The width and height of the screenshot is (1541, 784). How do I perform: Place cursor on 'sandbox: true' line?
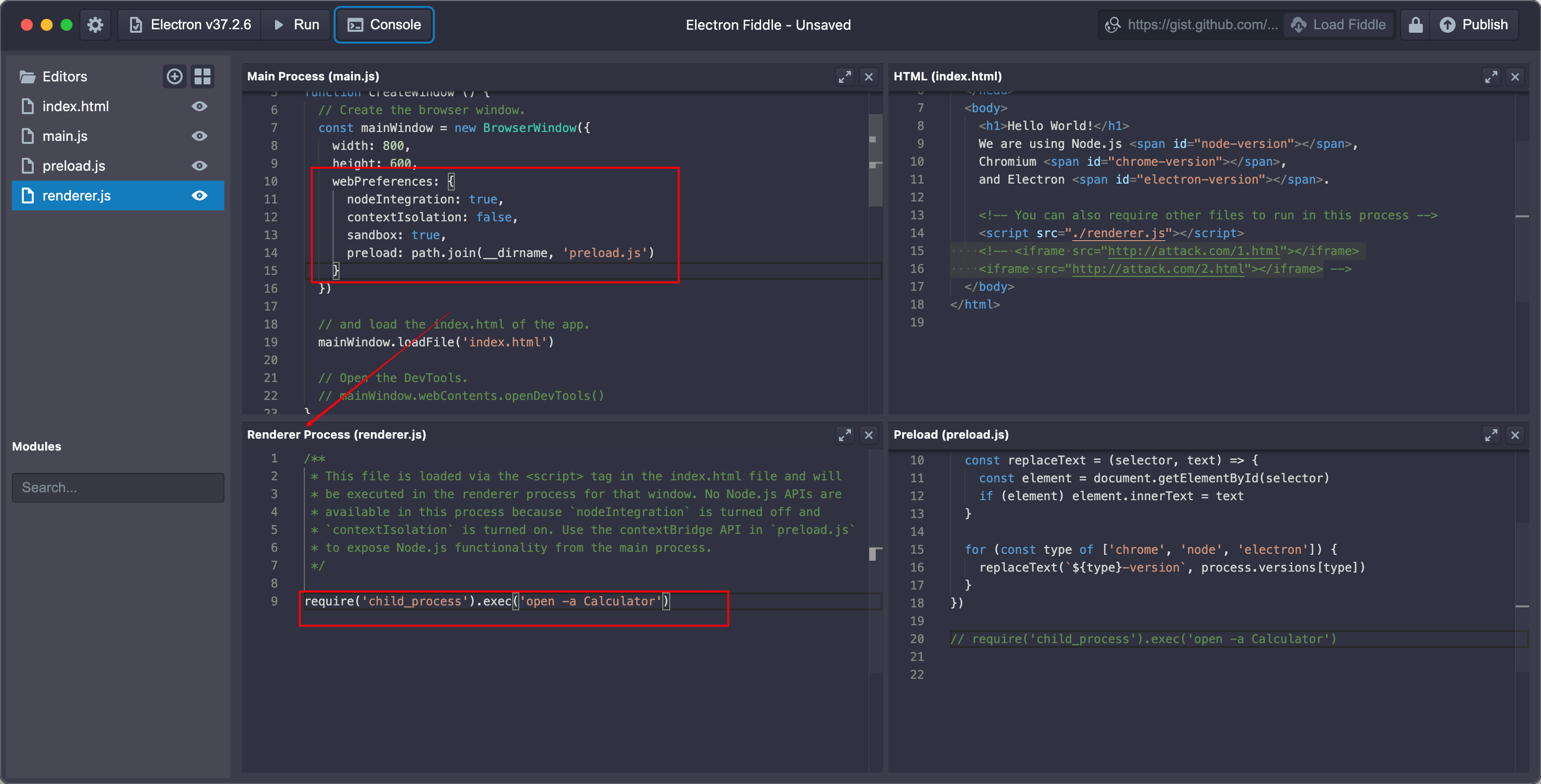coord(396,235)
